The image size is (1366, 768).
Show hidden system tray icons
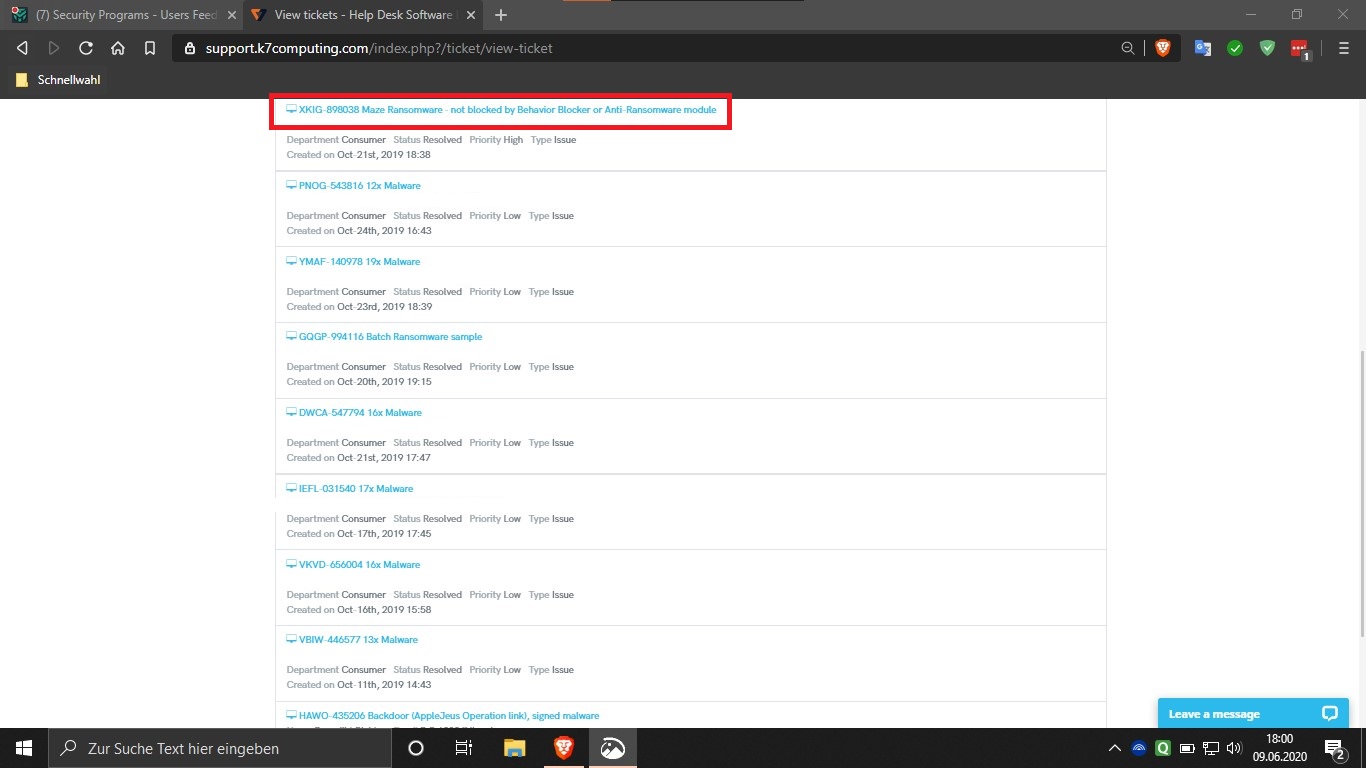(x=1115, y=748)
